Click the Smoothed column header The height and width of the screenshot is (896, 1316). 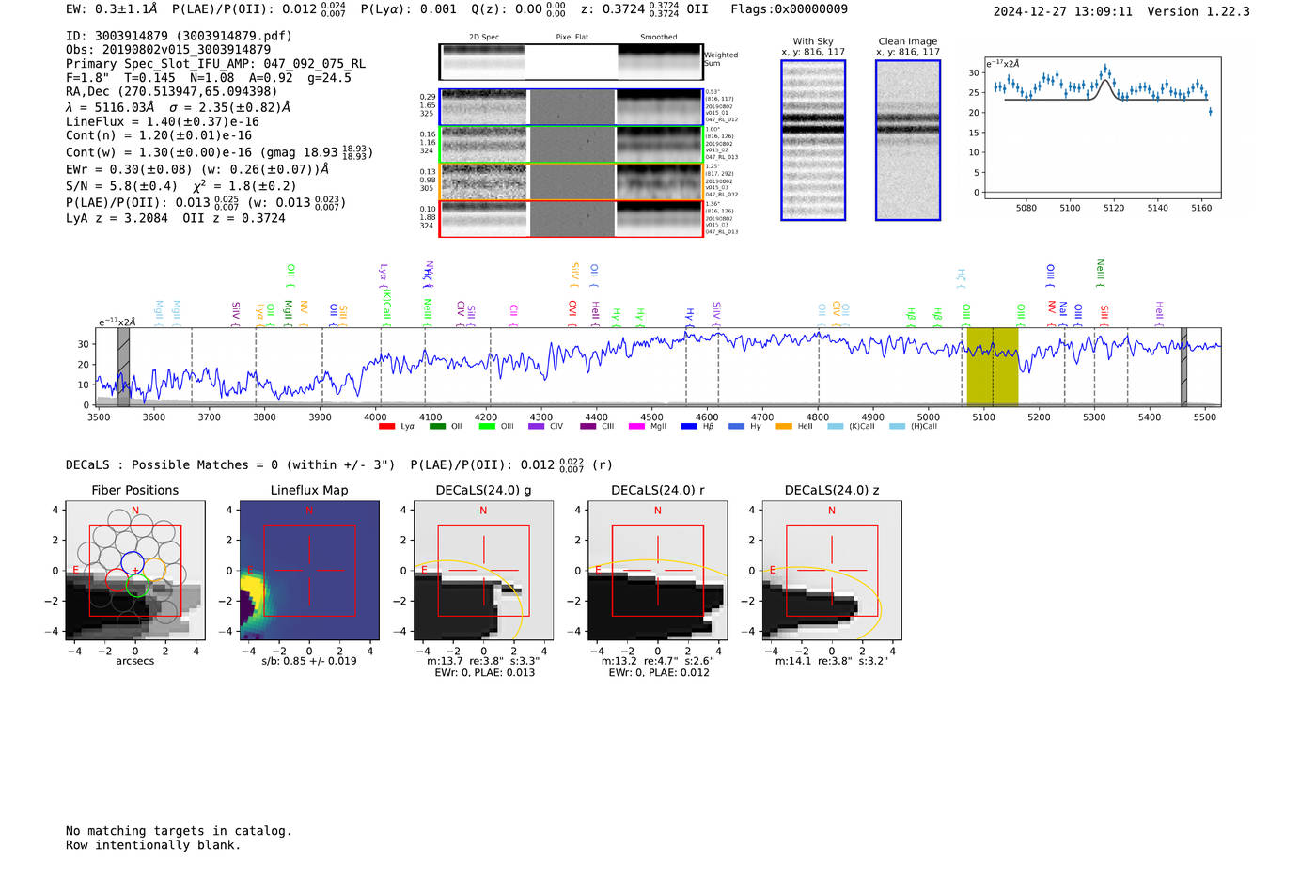(x=659, y=38)
